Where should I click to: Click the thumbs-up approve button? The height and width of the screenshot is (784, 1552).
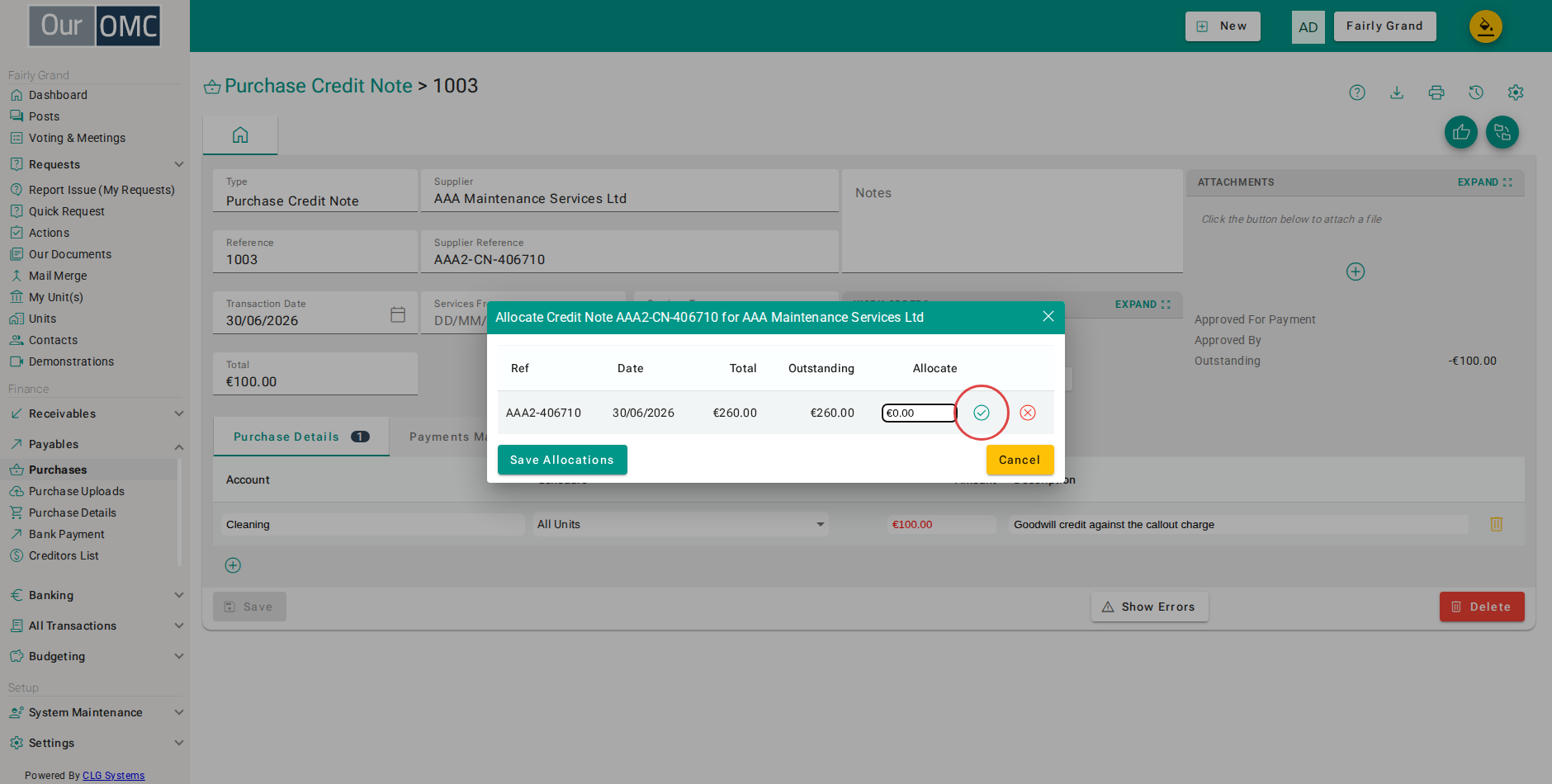[x=1461, y=132]
